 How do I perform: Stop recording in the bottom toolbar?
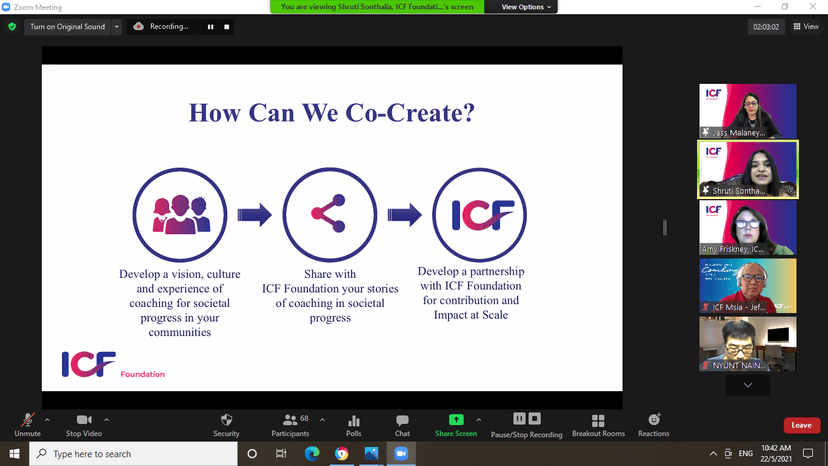[x=534, y=418]
